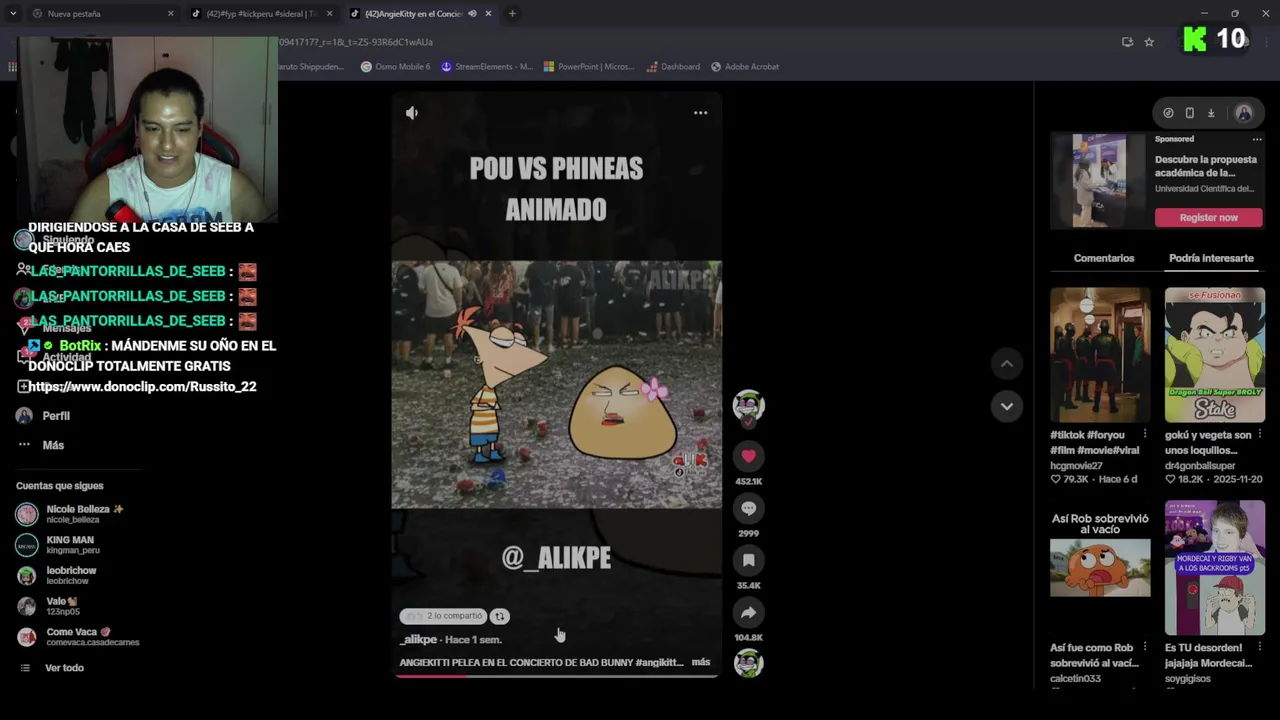Repost the video with the repost icon
Image resolution: width=1280 pixels, height=720 pixels.
[500, 616]
